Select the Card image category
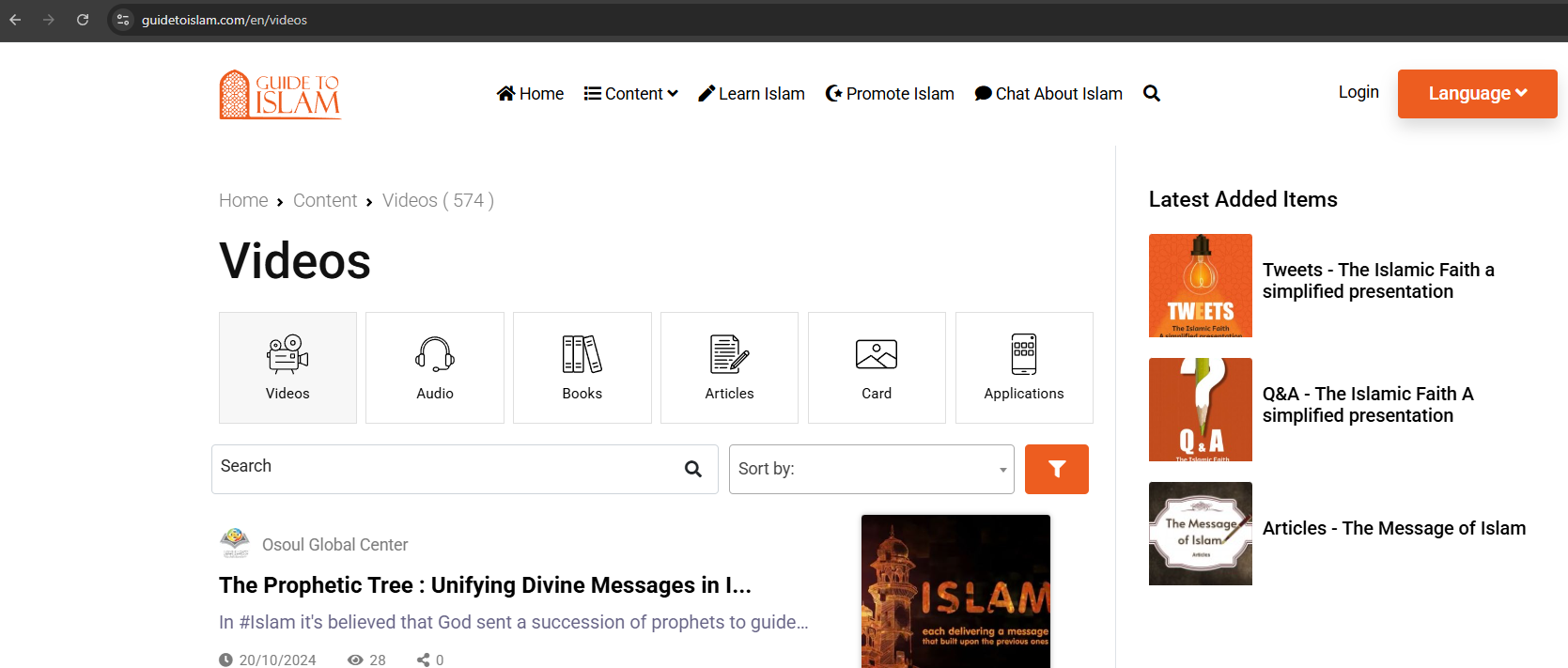 [x=877, y=367]
